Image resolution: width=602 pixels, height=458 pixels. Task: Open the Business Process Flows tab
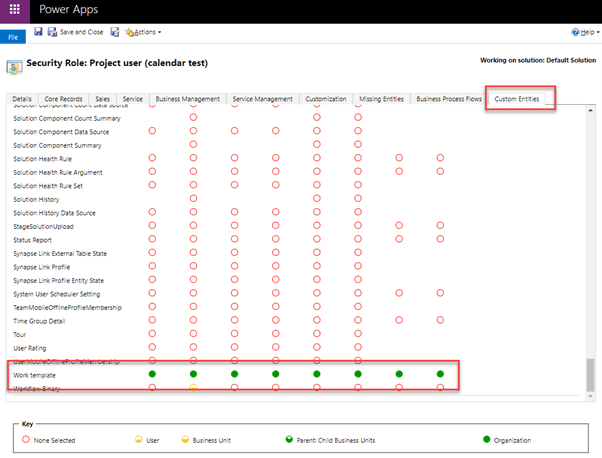coord(449,99)
